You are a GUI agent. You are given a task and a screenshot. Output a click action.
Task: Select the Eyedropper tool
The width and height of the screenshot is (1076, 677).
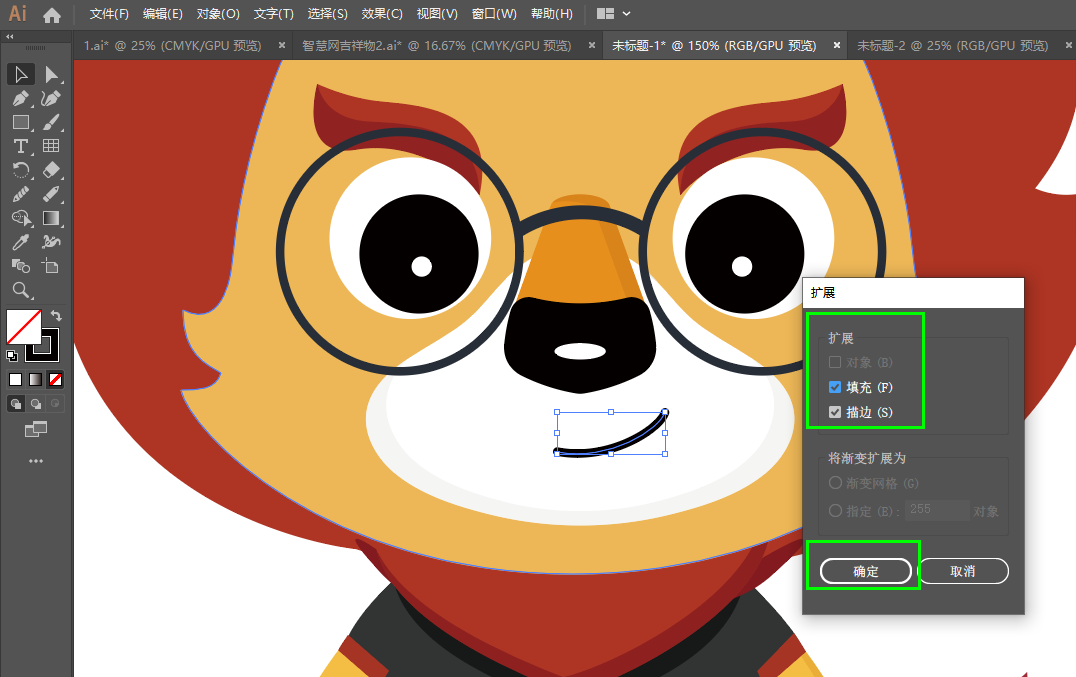point(21,242)
